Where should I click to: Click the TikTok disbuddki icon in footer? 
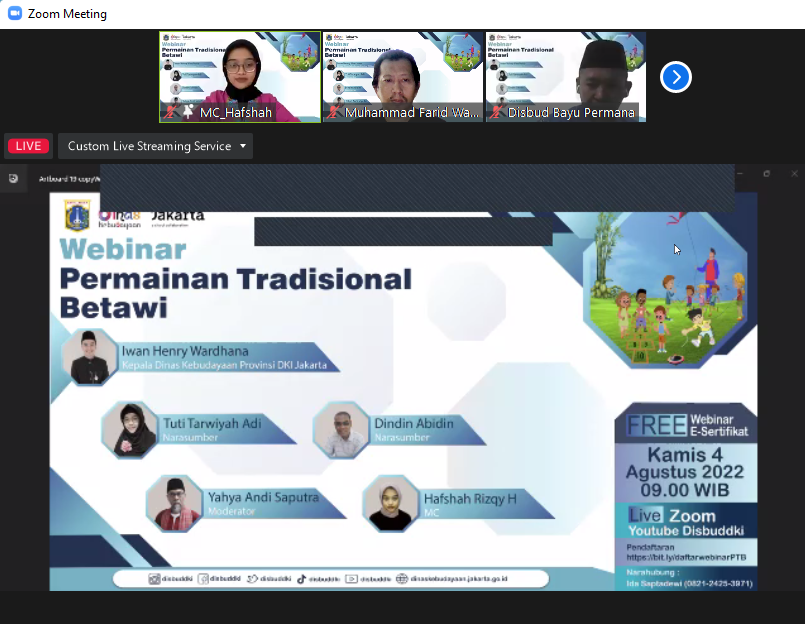[301, 579]
